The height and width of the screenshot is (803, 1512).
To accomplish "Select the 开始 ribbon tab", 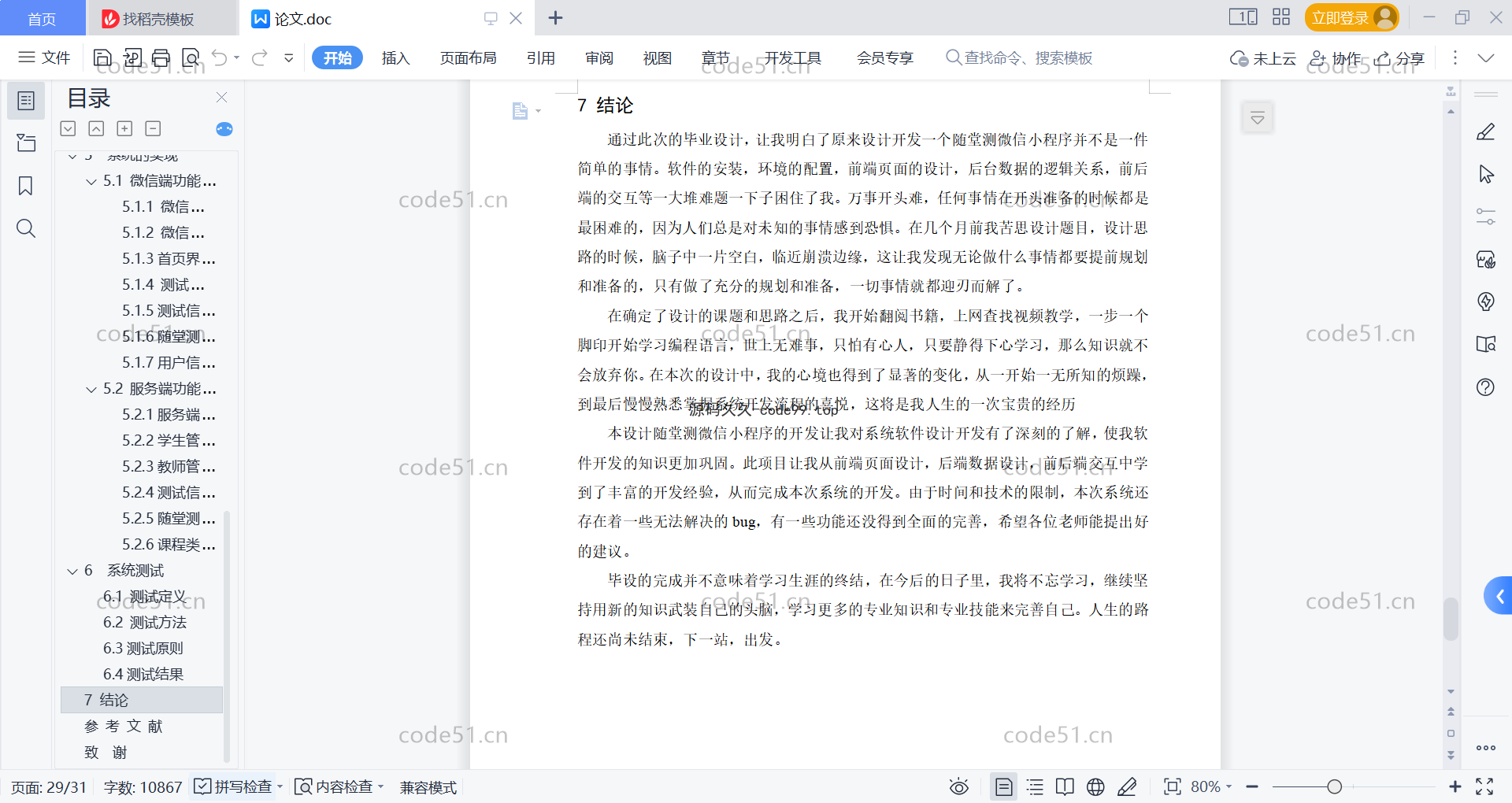I will 337,57.
